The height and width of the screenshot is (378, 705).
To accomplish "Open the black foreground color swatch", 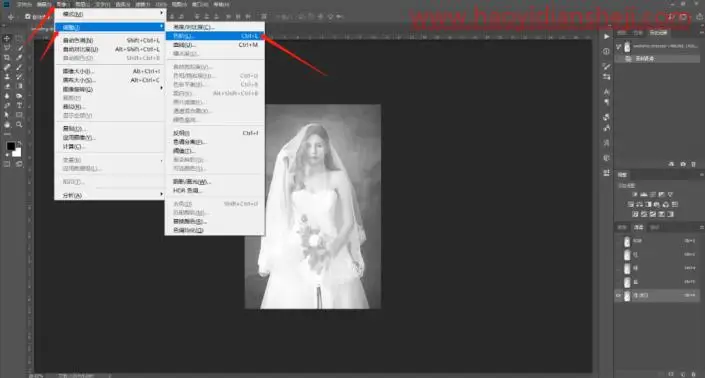I will click(x=11, y=146).
